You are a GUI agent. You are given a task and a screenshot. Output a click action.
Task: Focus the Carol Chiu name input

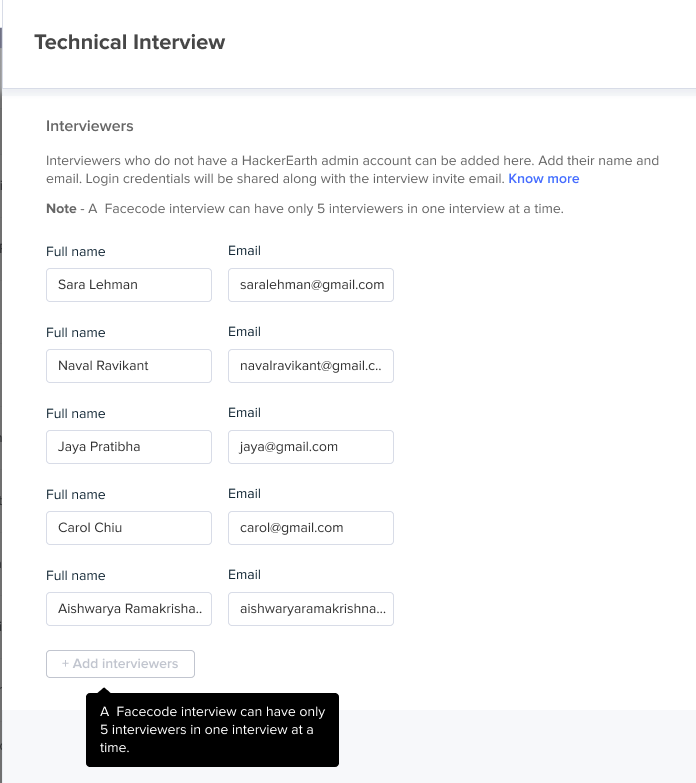click(x=129, y=528)
